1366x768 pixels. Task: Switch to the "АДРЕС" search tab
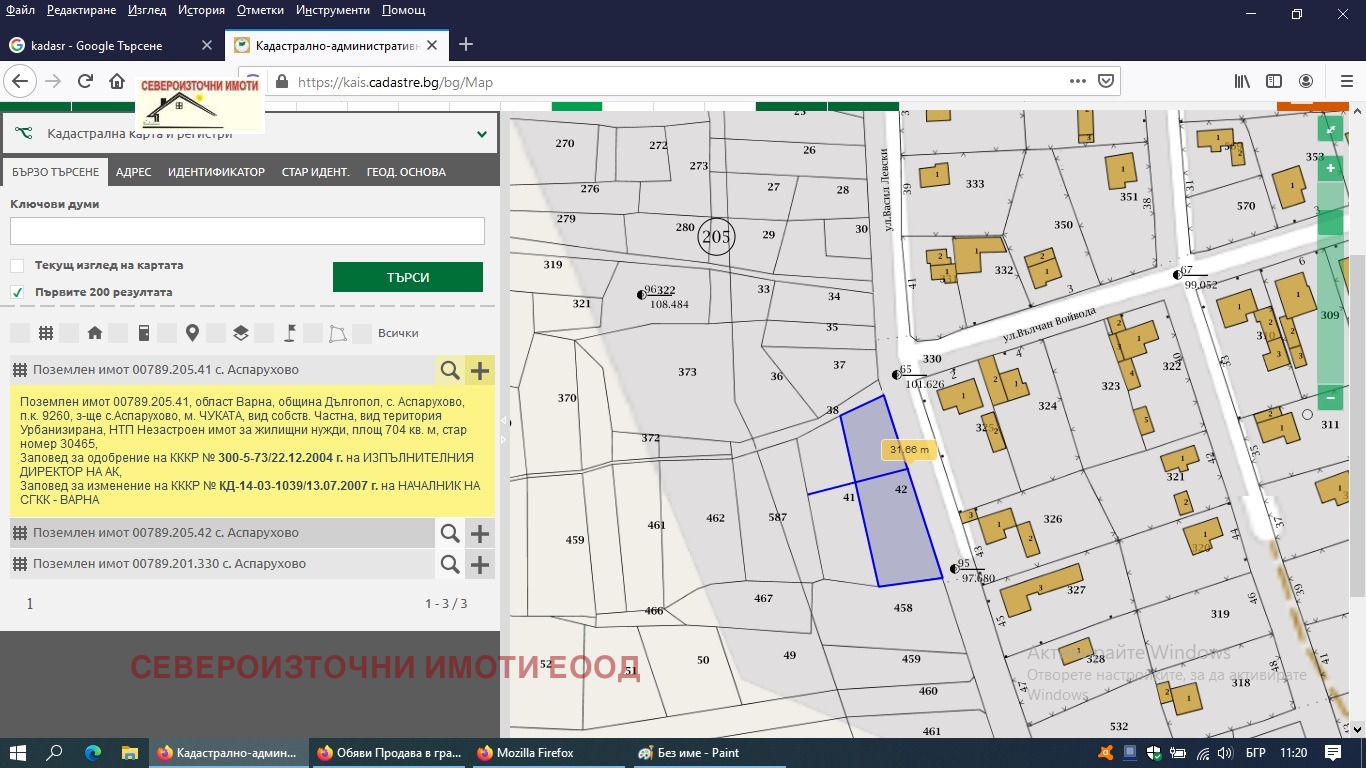pyautogui.click(x=133, y=172)
